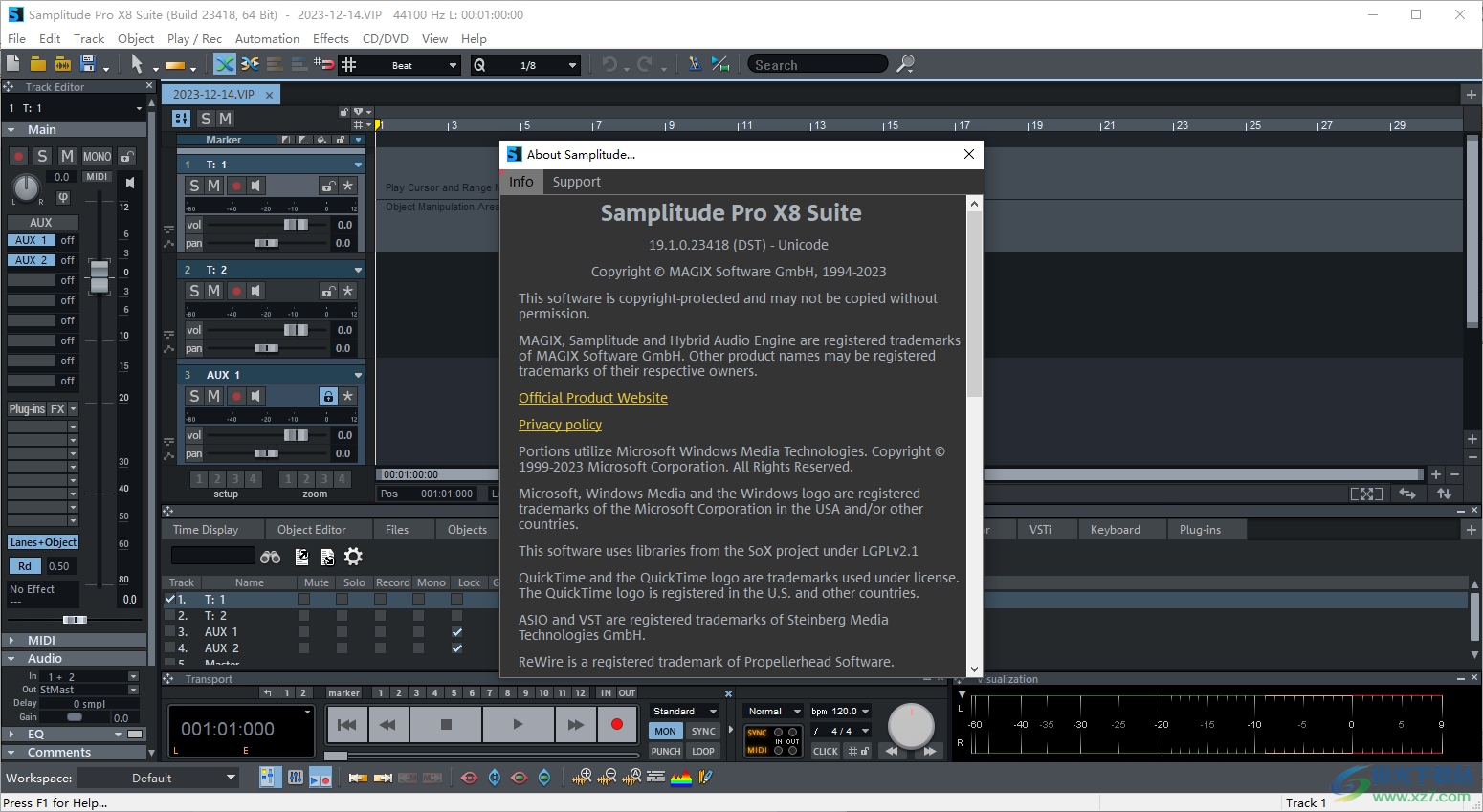The height and width of the screenshot is (812, 1483).
Task: Open the CD/DVD menu
Action: point(385,38)
